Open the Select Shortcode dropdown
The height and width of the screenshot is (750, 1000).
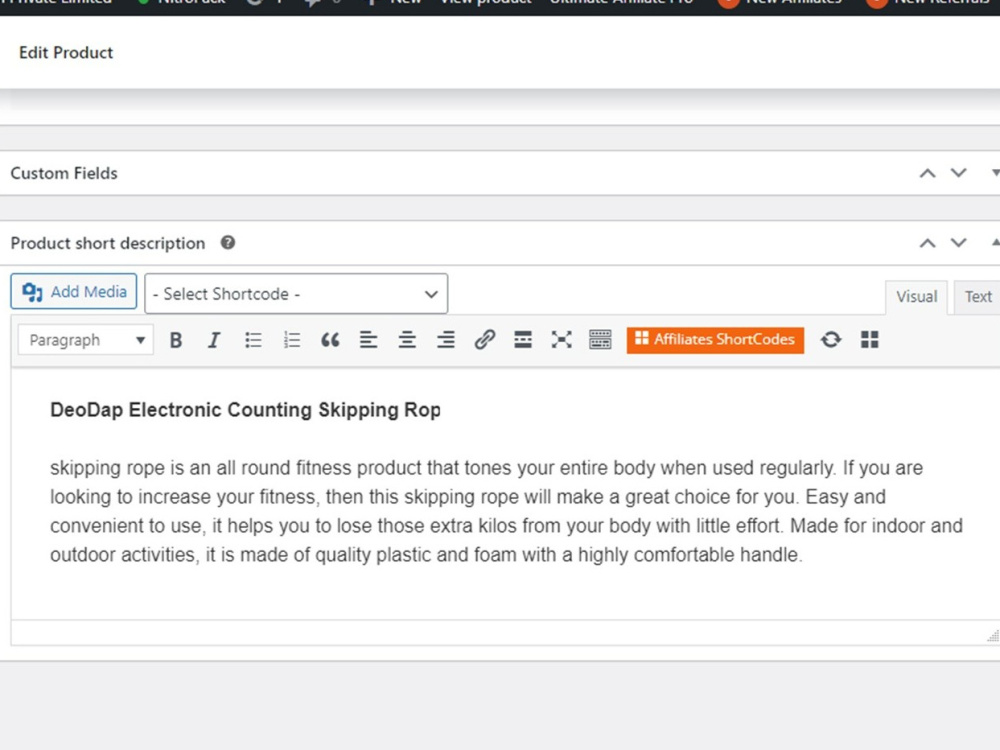[x=296, y=294]
